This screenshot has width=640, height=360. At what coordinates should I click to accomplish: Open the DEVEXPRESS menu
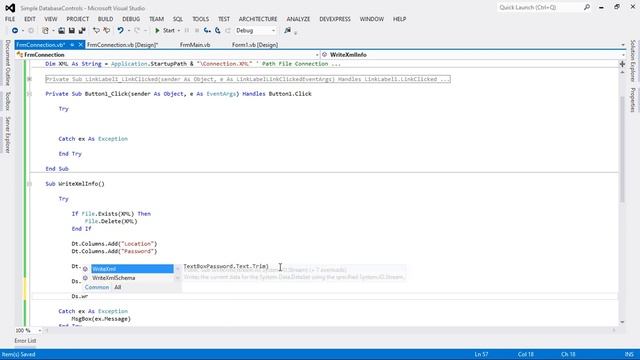(x=335, y=19)
